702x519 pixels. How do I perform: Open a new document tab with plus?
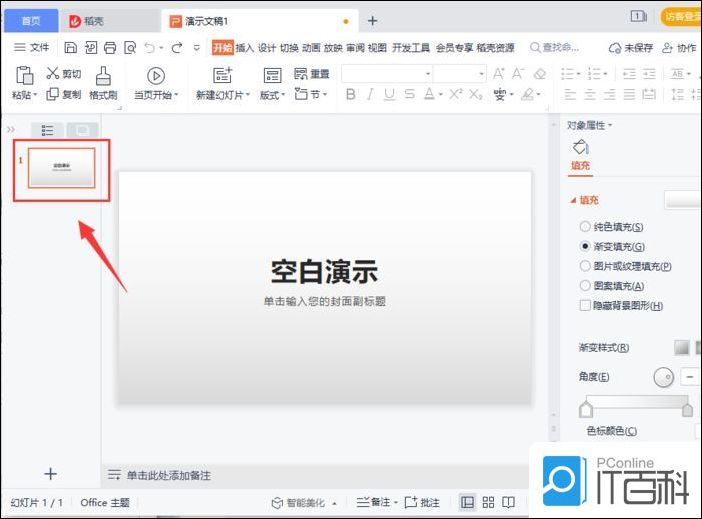point(372,21)
